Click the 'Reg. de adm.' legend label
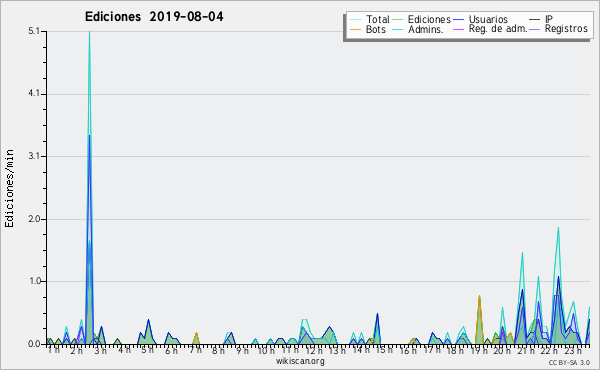Viewport: 600px width, 370px height. tap(498, 29)
